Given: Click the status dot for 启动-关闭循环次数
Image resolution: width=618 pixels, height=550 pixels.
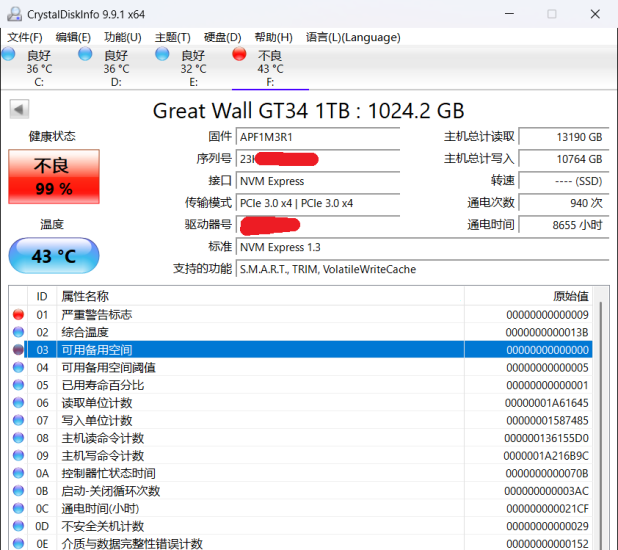Looking at the screenshot, I should tap(19, 491).
